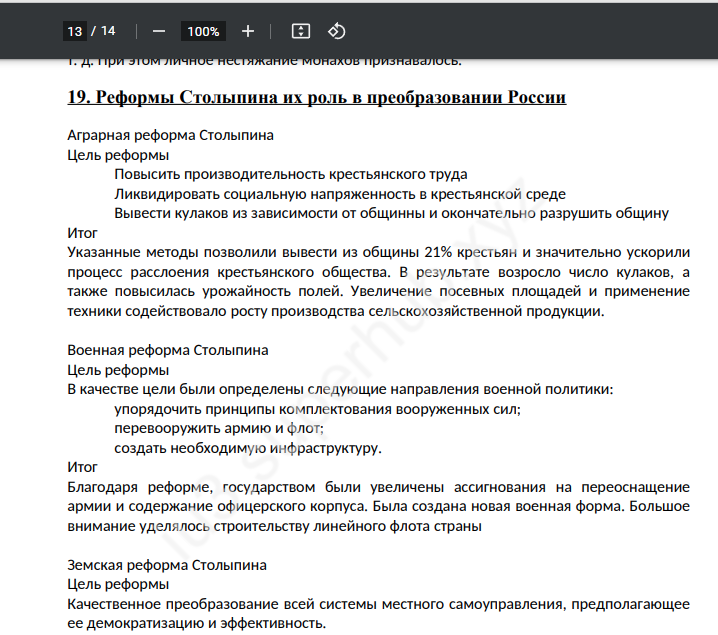Click the line "перевооружить армию и флот"
This screenshot has height=635, width=718.
point(219,428)
